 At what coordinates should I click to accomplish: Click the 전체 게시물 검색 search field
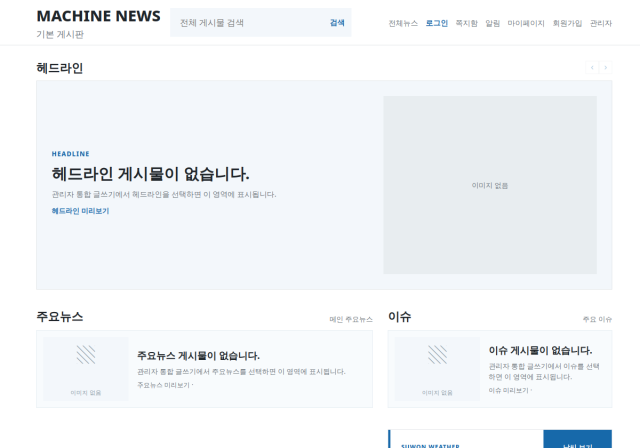coord(249,23)
